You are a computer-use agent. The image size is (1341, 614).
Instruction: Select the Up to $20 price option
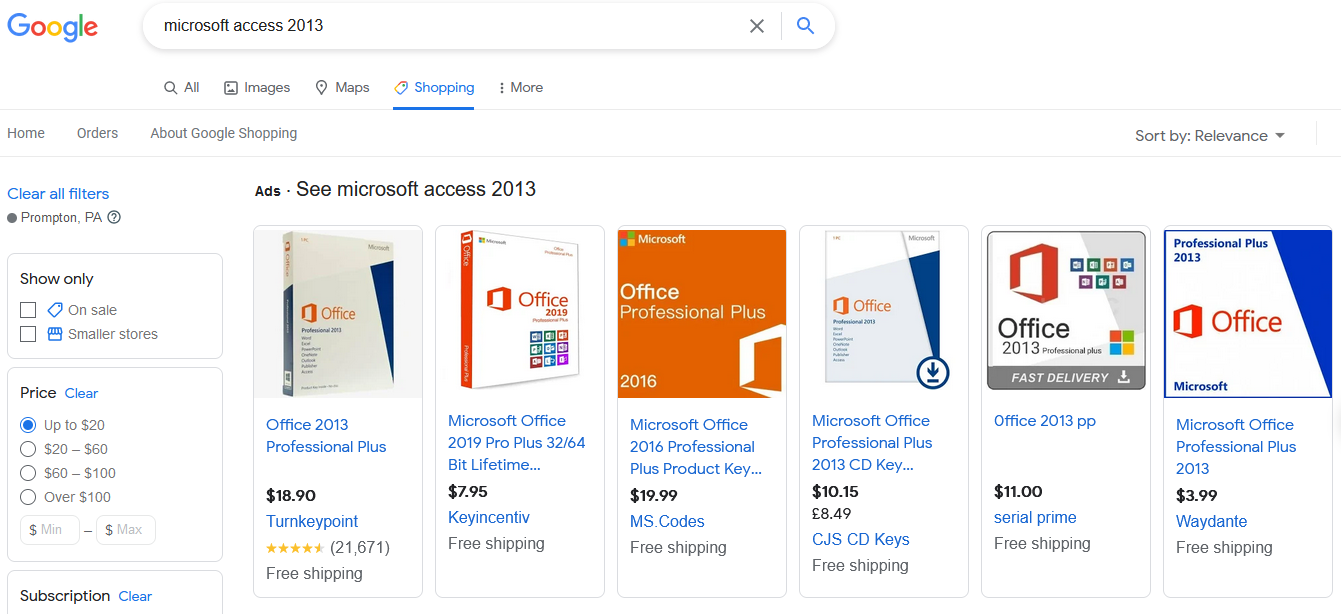28,425
